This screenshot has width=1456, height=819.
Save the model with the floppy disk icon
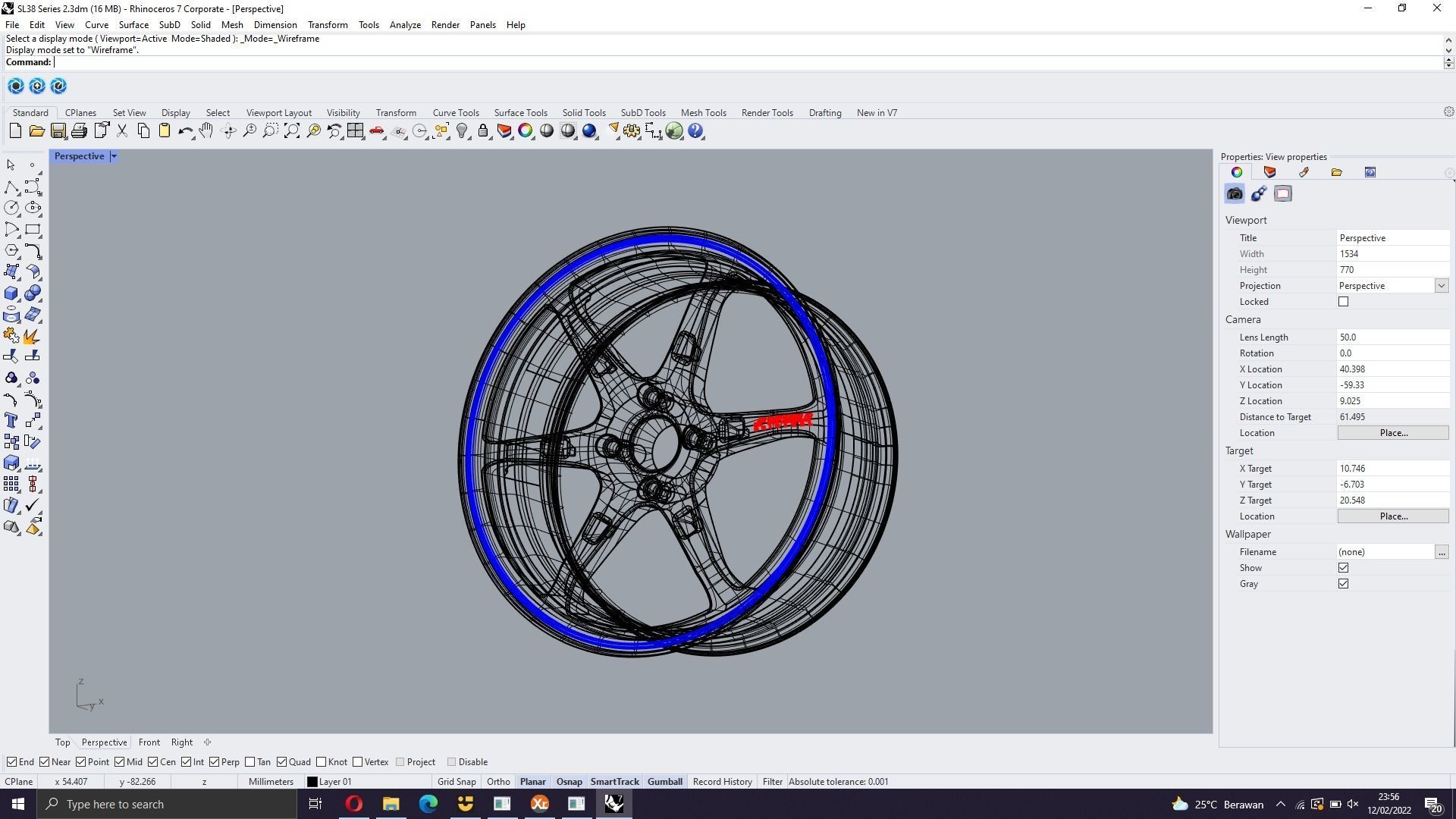[x=58, y=131]
